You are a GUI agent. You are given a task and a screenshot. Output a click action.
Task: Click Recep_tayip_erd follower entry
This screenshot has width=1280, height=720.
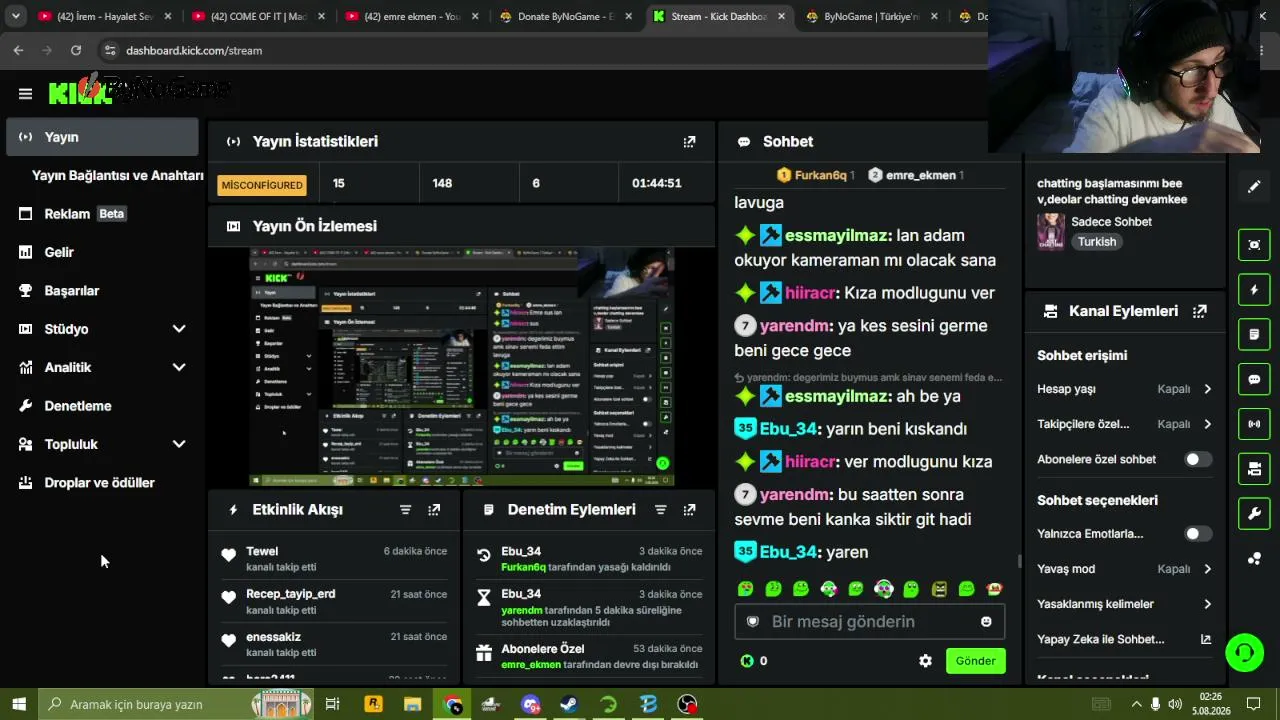[291, 594]
